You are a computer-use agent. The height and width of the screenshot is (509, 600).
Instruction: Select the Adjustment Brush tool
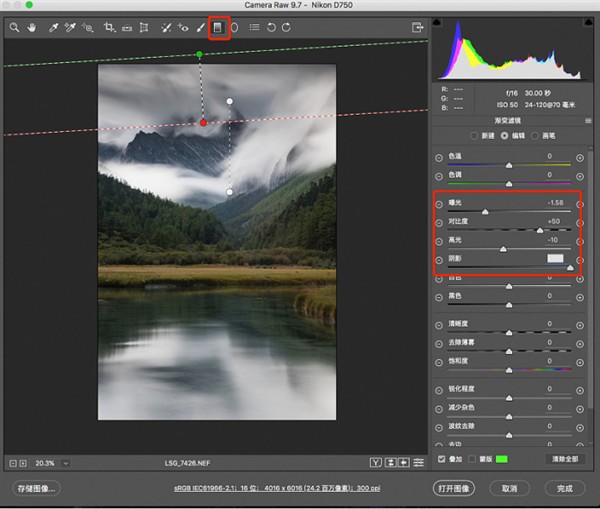tap(200, 28)
